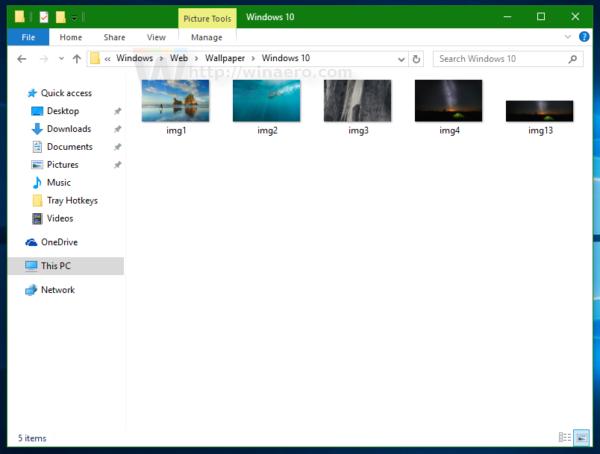Click the pin icon next to Pictures
Screen dimensions: 600x454
tap(117, 165)
